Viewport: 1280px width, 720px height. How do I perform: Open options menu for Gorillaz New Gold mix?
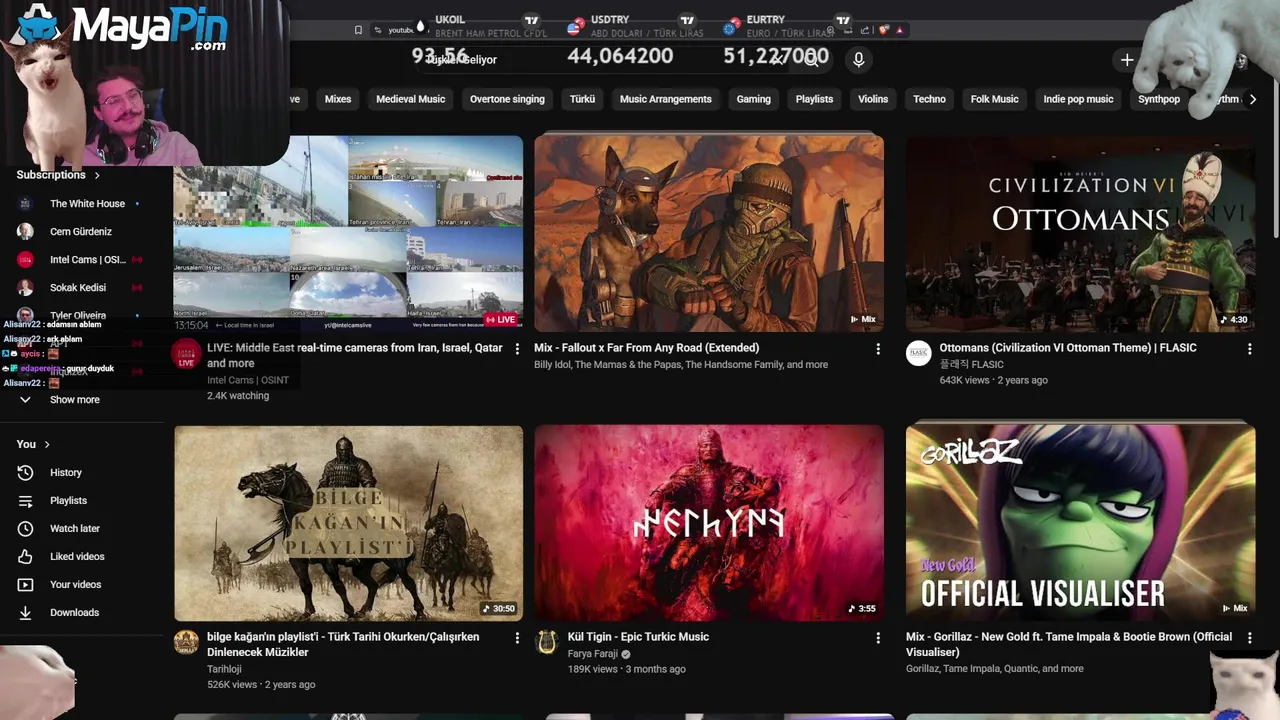pyautogui.click(x=1249, y=637)
